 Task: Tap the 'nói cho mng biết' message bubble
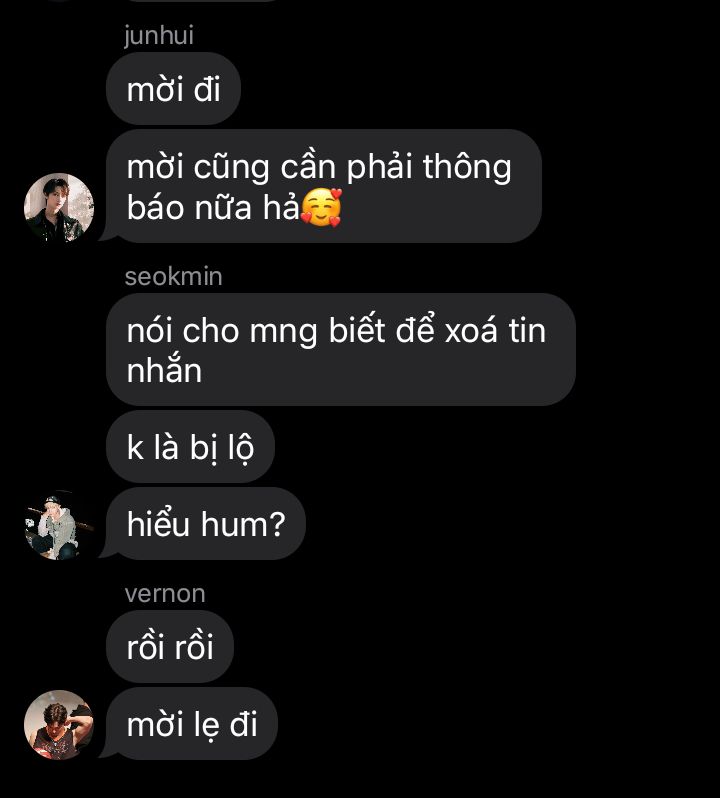[x=341, y=350]
